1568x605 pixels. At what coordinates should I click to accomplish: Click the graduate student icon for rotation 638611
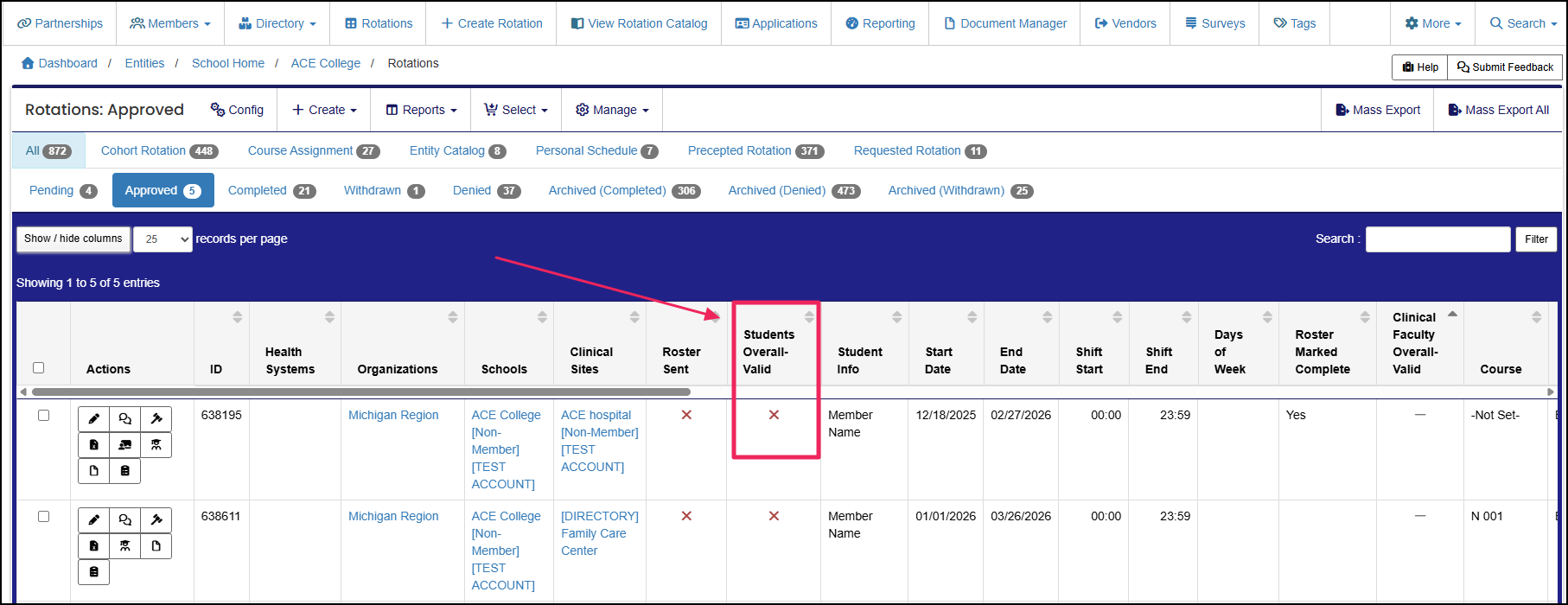(124, 546)
